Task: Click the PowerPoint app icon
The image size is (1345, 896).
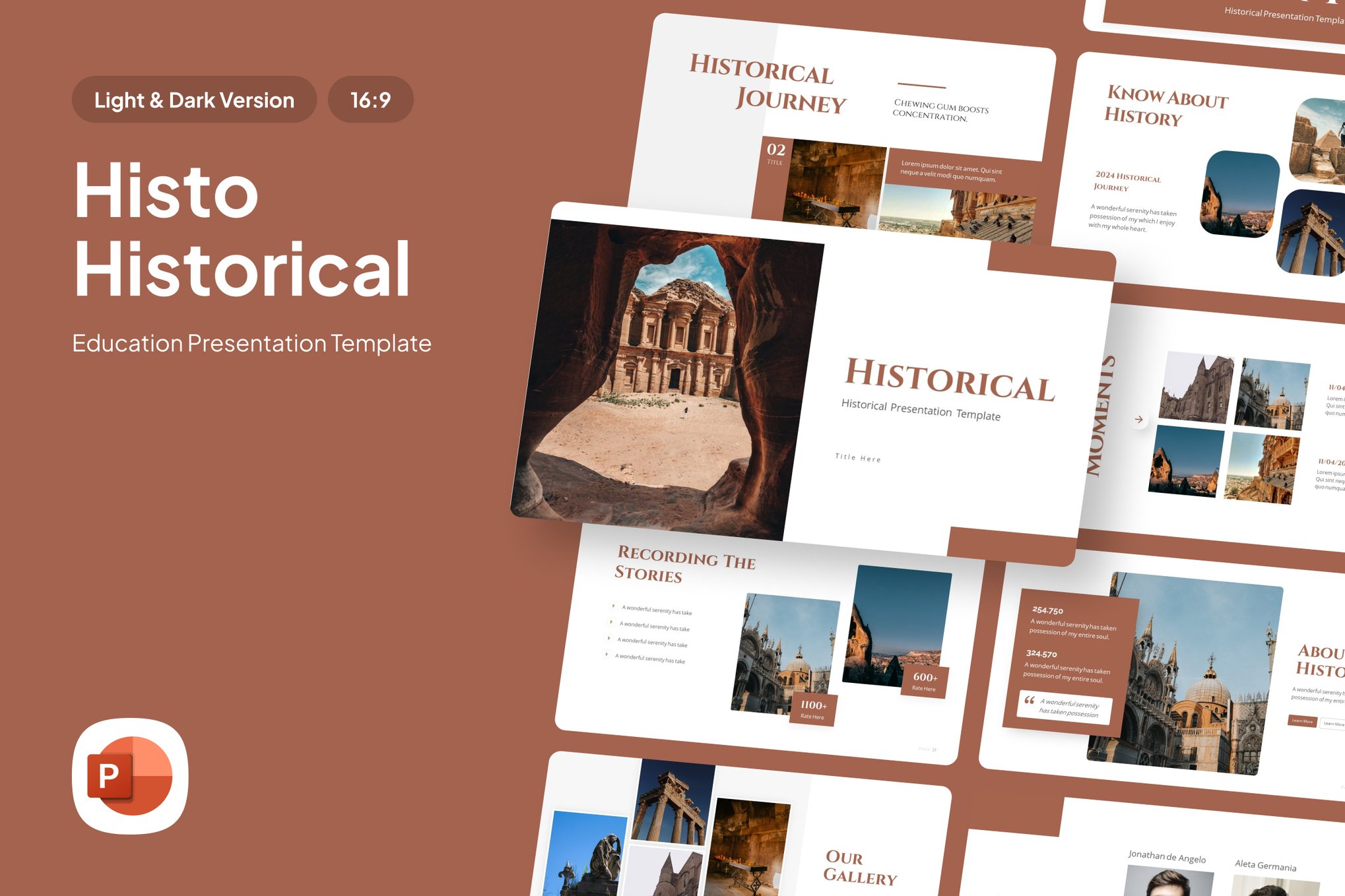Action: (130, 776)
